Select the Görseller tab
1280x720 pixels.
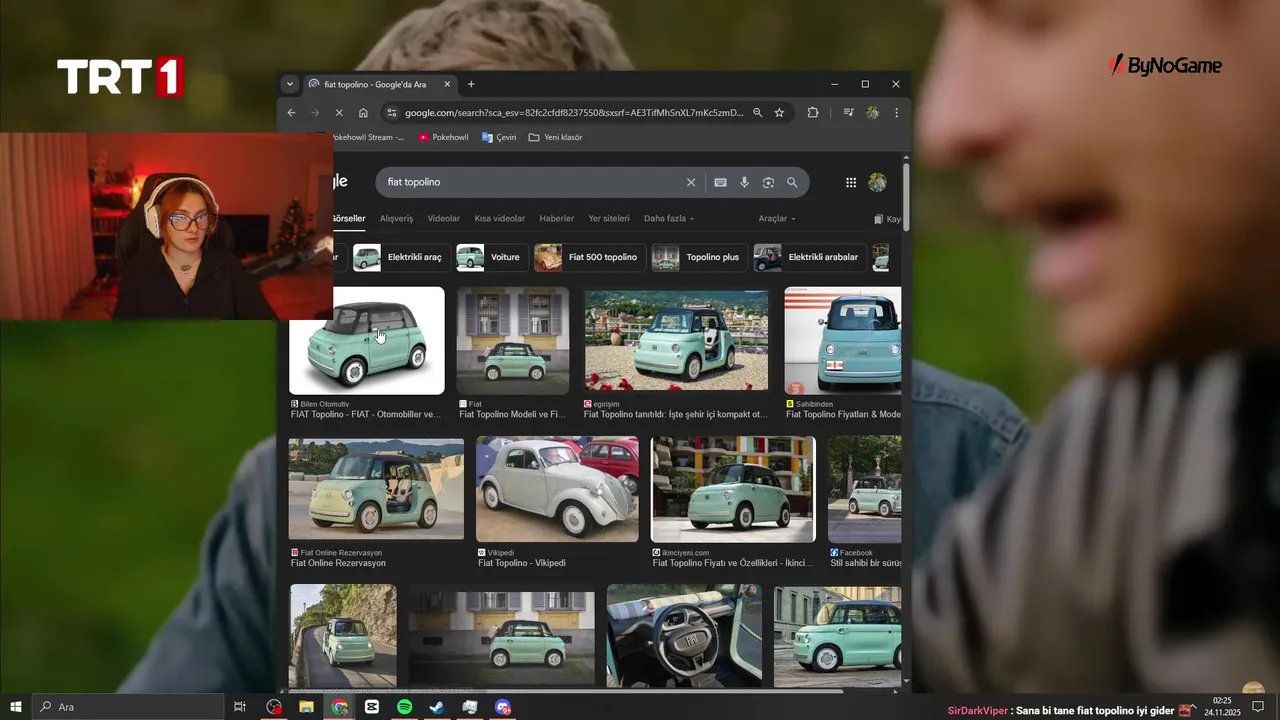[x=349, y=218]
